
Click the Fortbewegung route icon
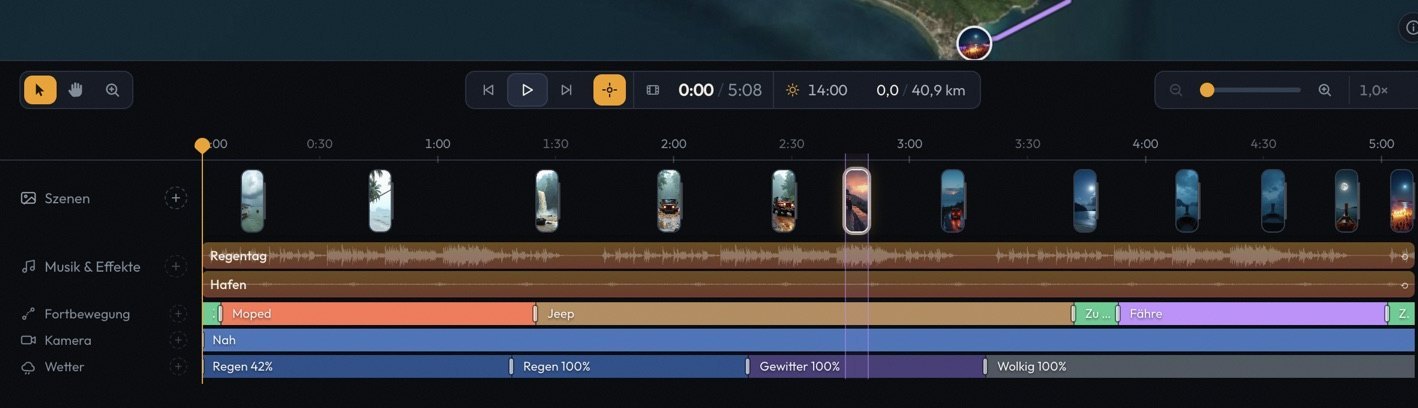pos(28,314)
